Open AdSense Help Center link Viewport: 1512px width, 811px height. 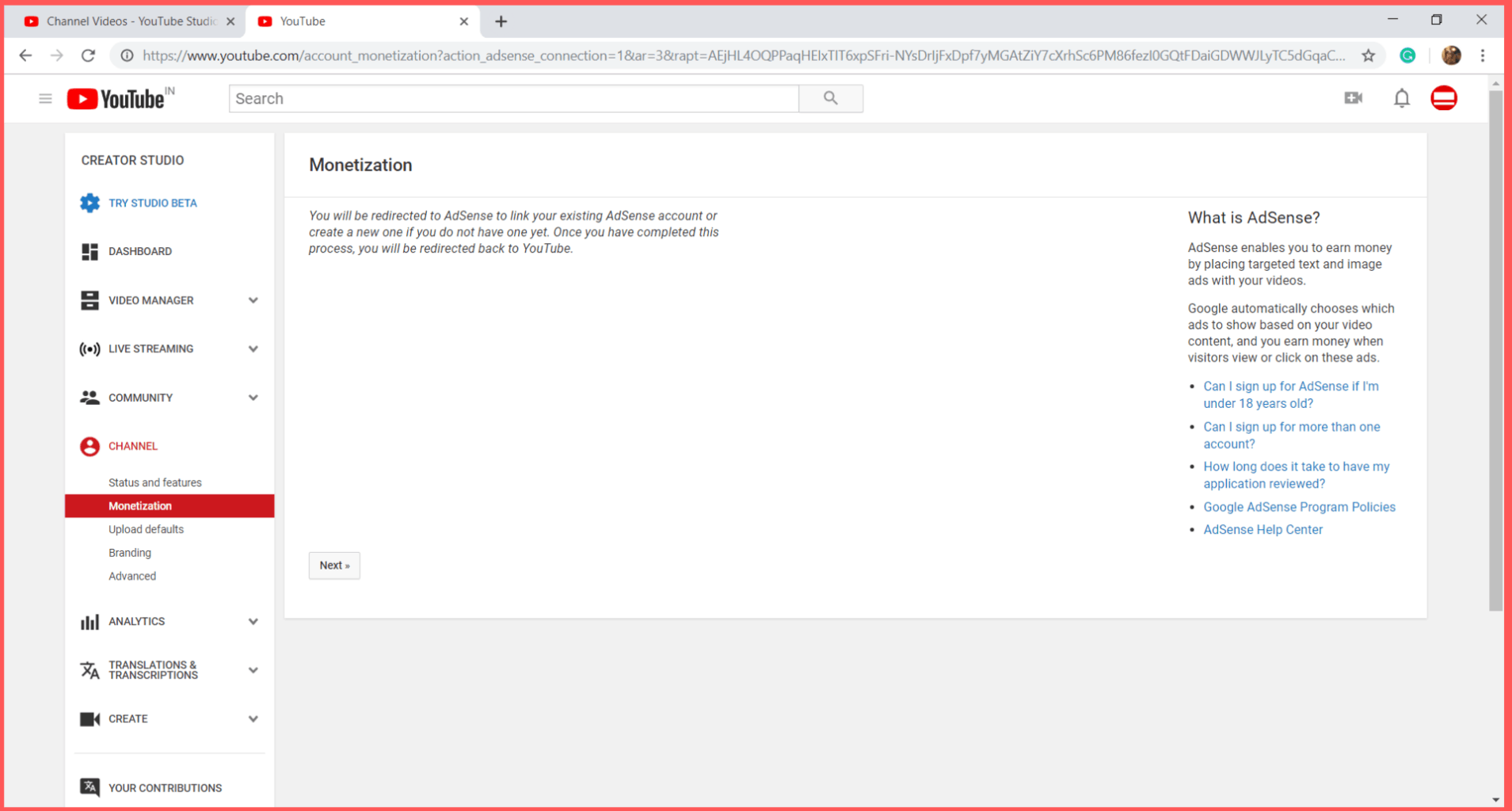coord(1263,530)
